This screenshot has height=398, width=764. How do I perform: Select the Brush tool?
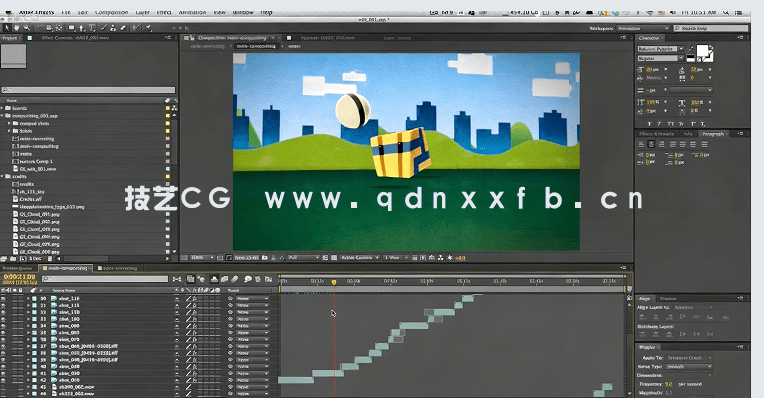(x=104, y=28)
